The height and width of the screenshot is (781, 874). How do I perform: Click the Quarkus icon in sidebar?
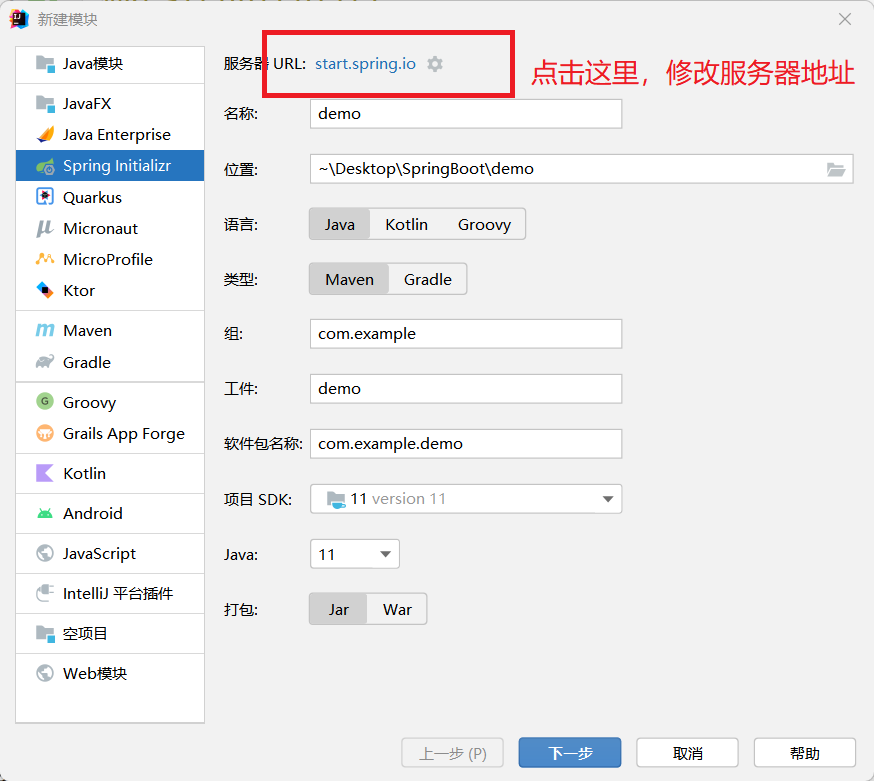45,197
